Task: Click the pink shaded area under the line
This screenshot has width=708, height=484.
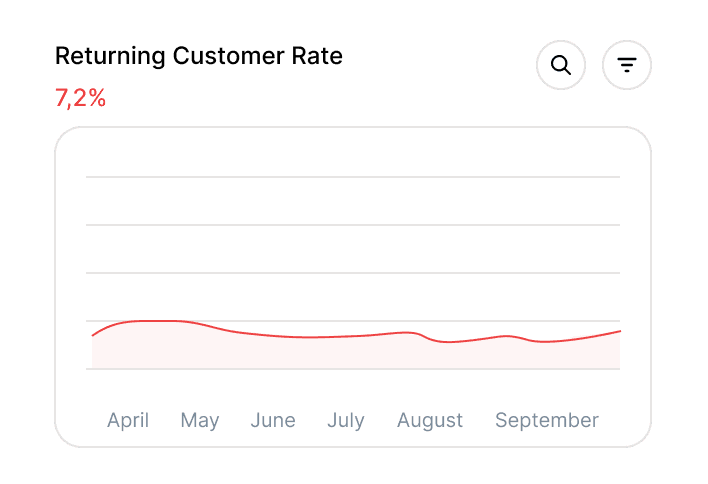Action: tap(300, 353)
